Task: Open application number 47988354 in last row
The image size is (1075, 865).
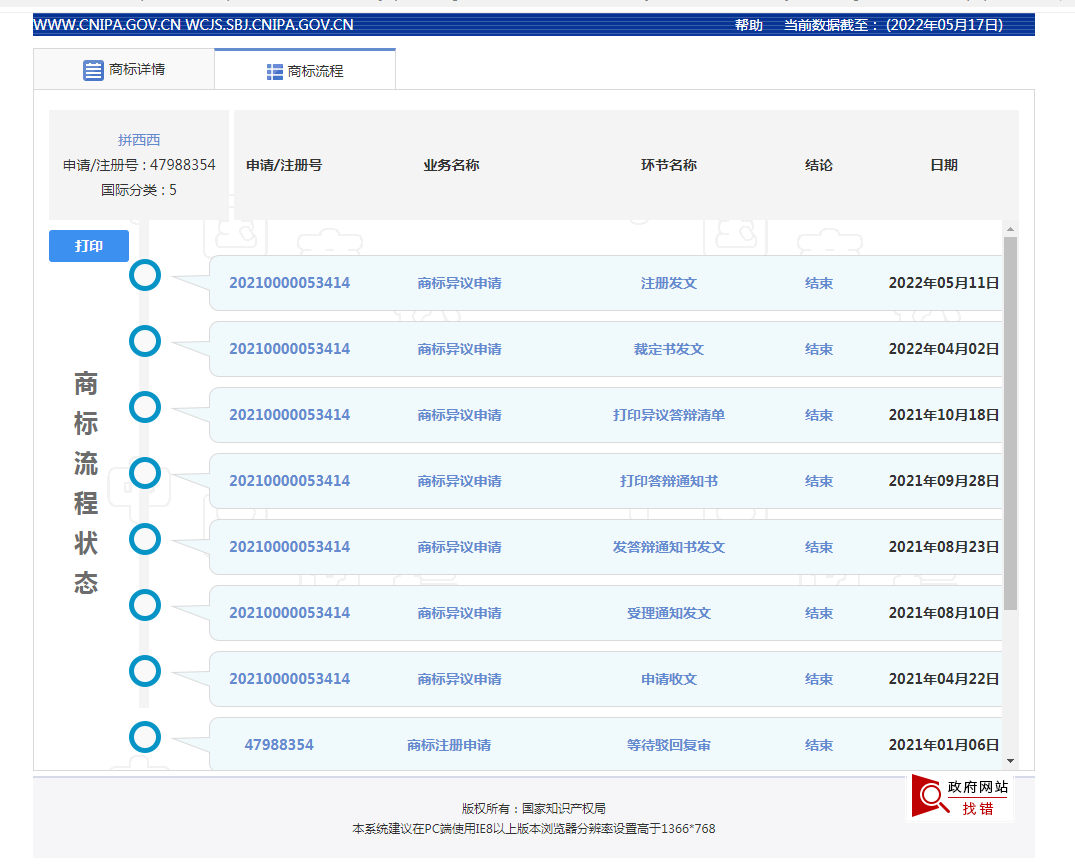Action: (279, 745)
